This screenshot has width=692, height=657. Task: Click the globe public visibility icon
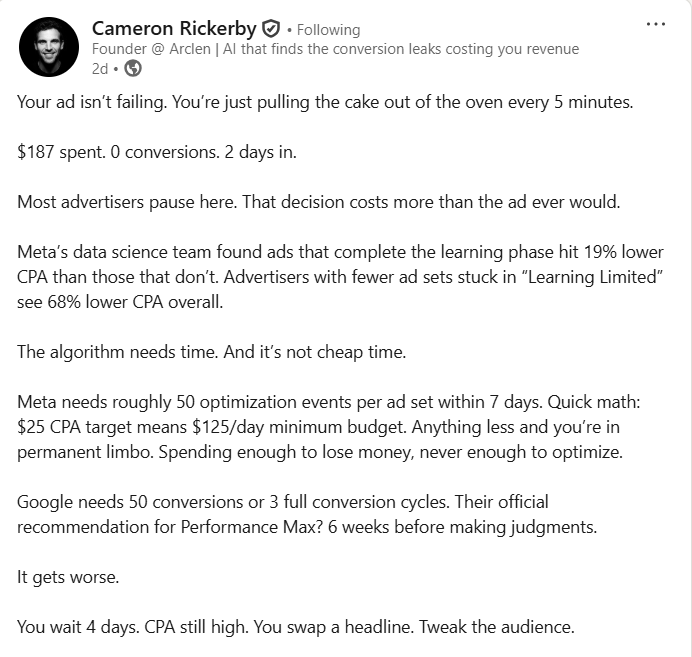[133, 68]
